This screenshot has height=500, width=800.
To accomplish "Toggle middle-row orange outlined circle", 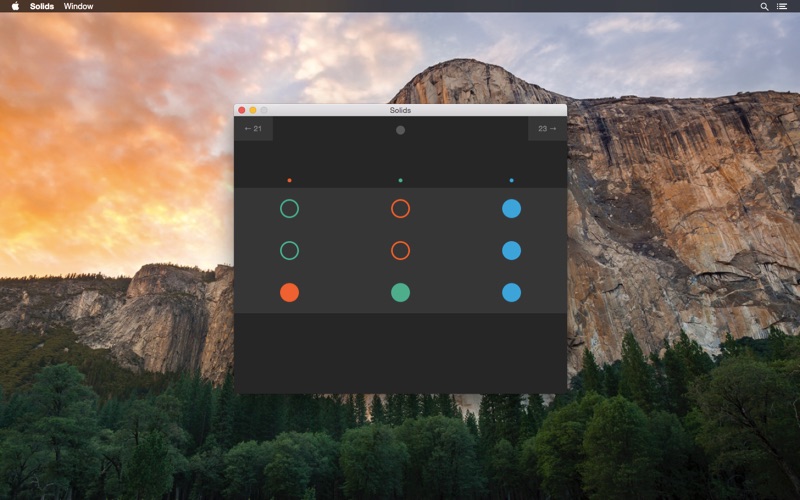I will pos(401,251).
